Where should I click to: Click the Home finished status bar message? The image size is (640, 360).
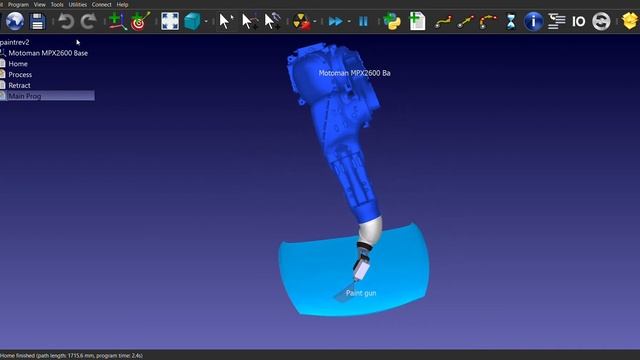[x=71, y=356]
